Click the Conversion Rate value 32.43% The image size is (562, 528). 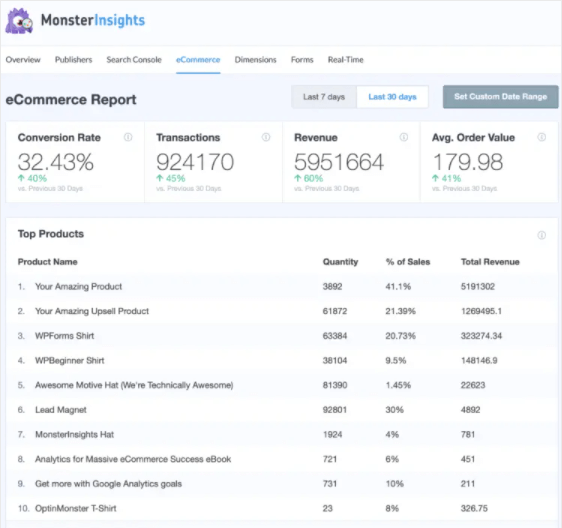click(56, 162)
